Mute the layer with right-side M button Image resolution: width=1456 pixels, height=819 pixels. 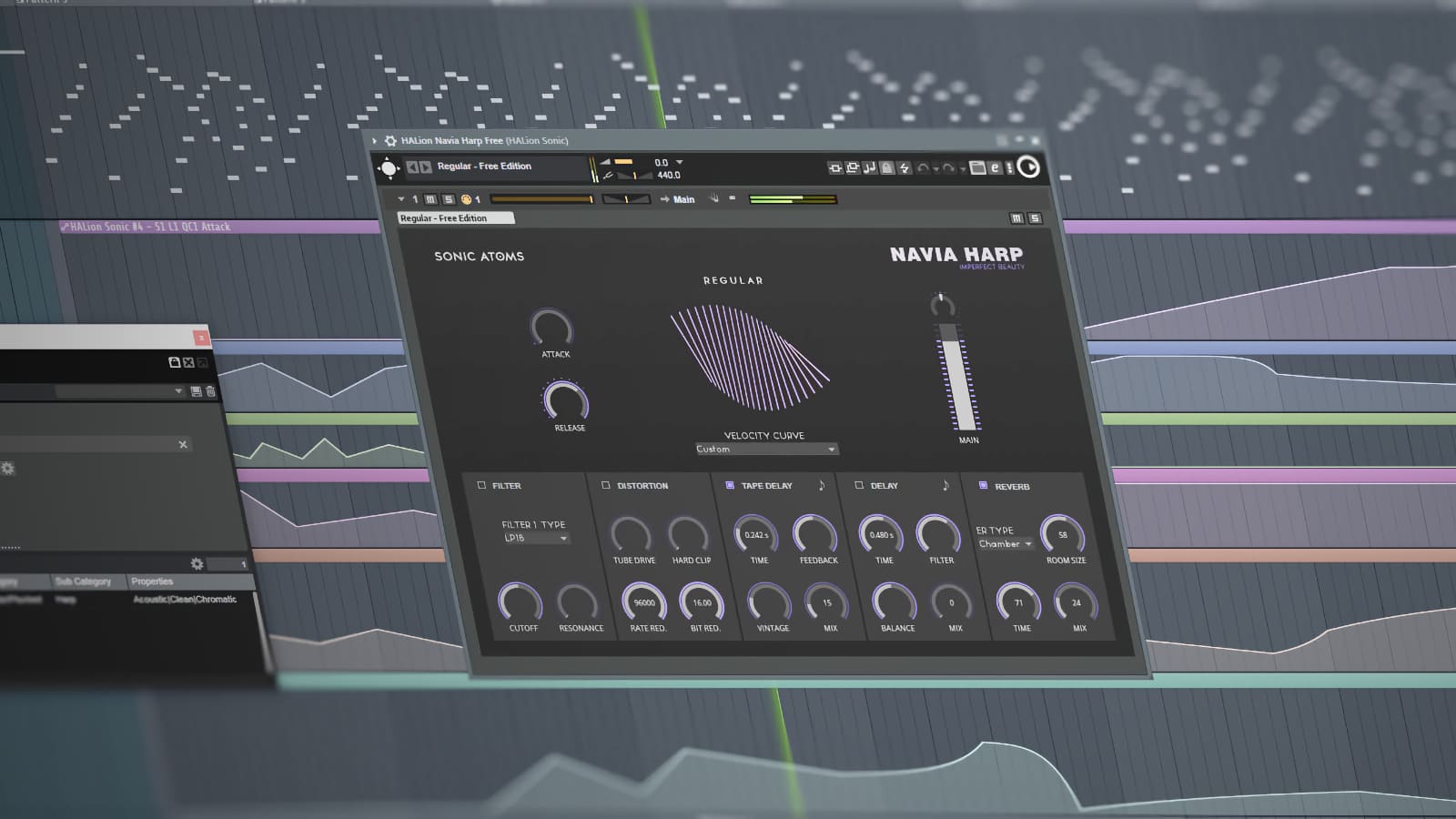[x=1016, y=218]
